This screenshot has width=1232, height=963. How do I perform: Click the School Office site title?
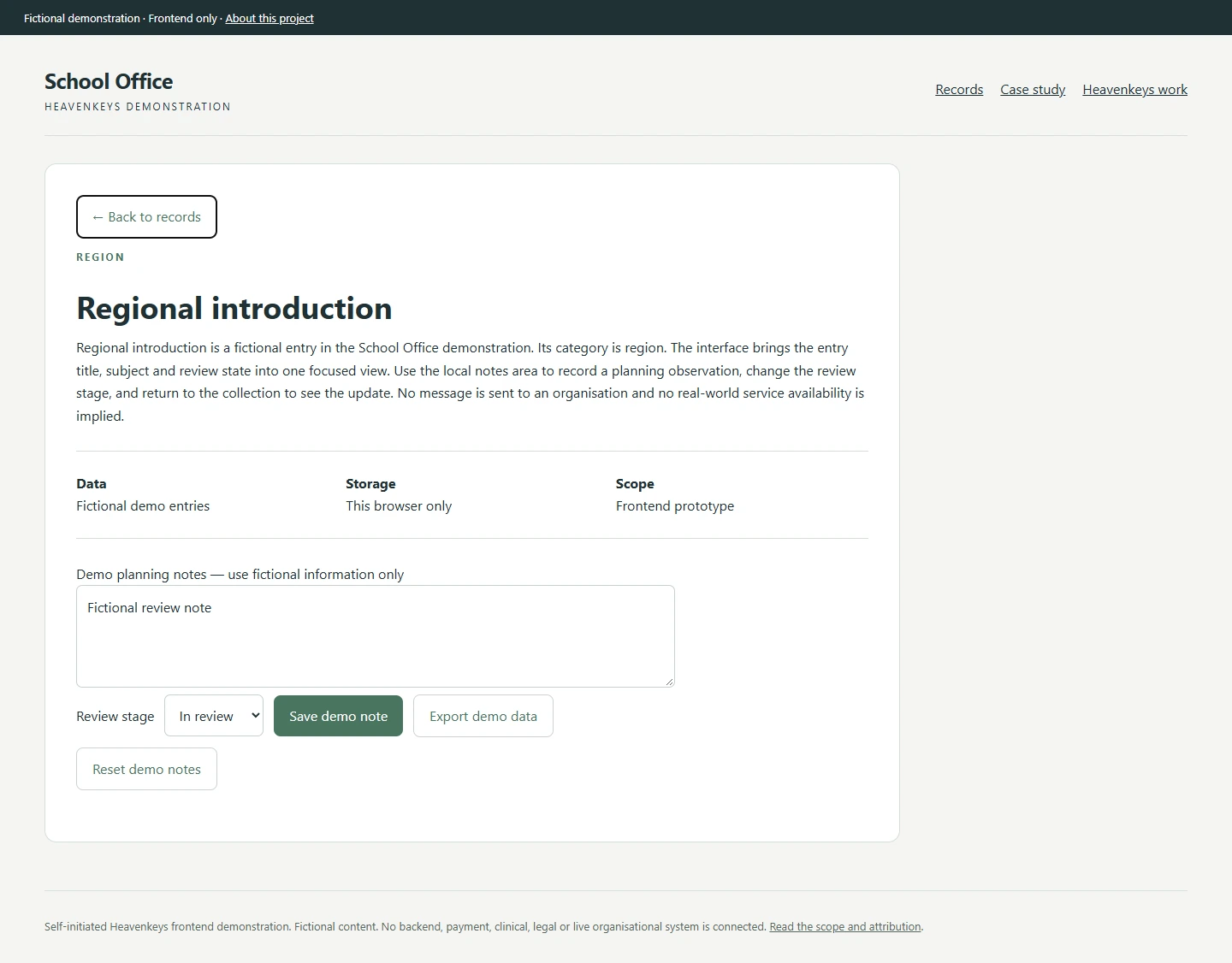109,81
